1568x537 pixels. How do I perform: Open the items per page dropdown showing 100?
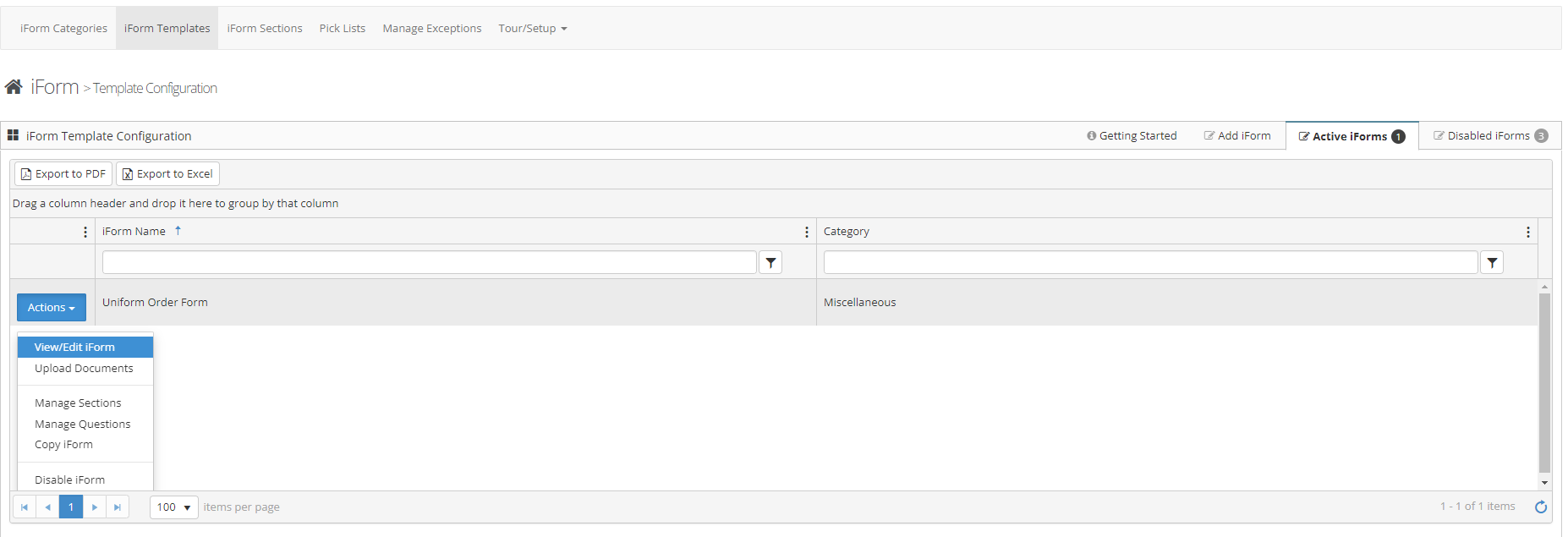(173, 507)
